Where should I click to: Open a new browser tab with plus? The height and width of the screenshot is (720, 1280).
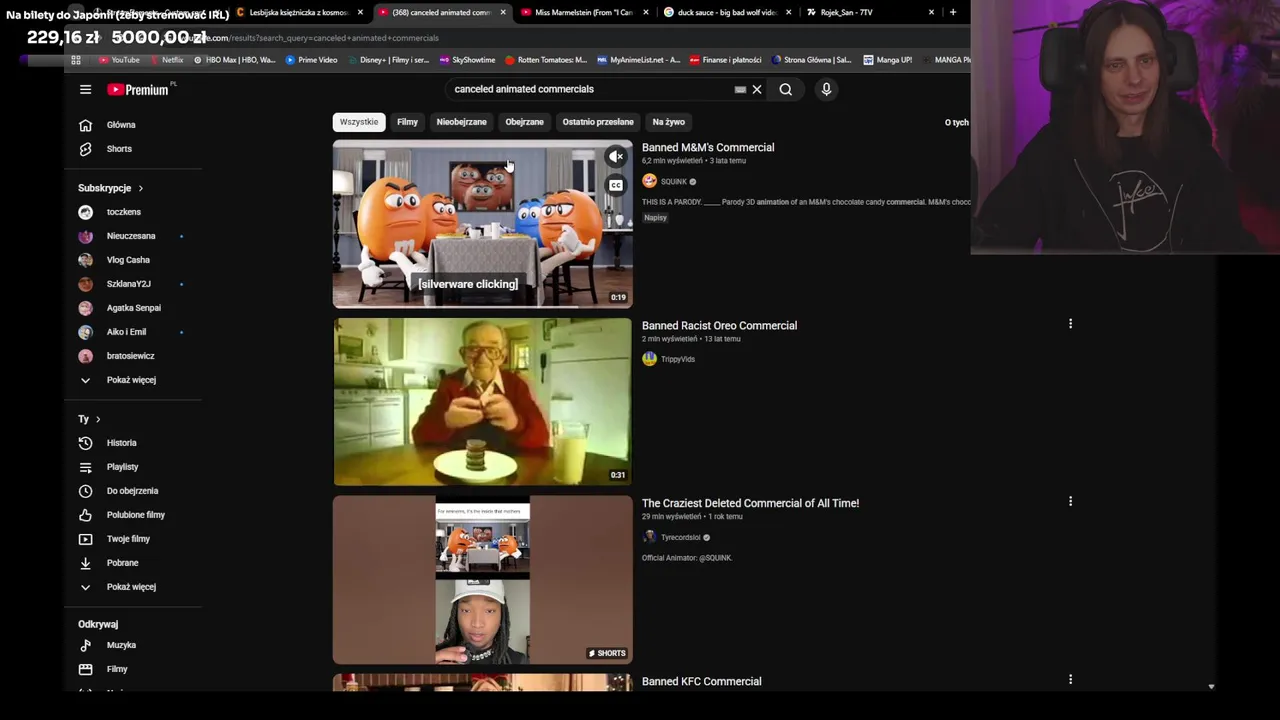953,12
